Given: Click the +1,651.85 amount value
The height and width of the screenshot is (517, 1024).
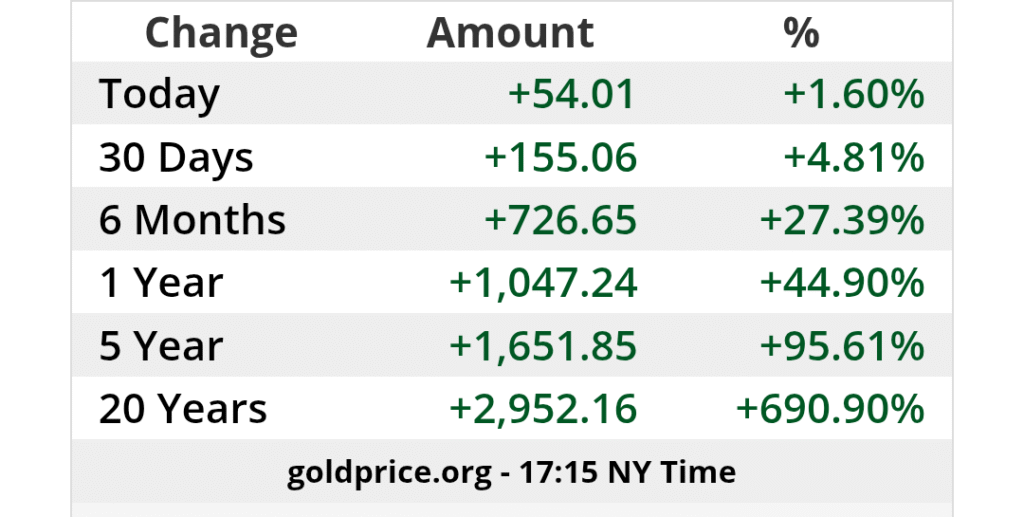Looking at the screenshot, I should coord(543,347).
